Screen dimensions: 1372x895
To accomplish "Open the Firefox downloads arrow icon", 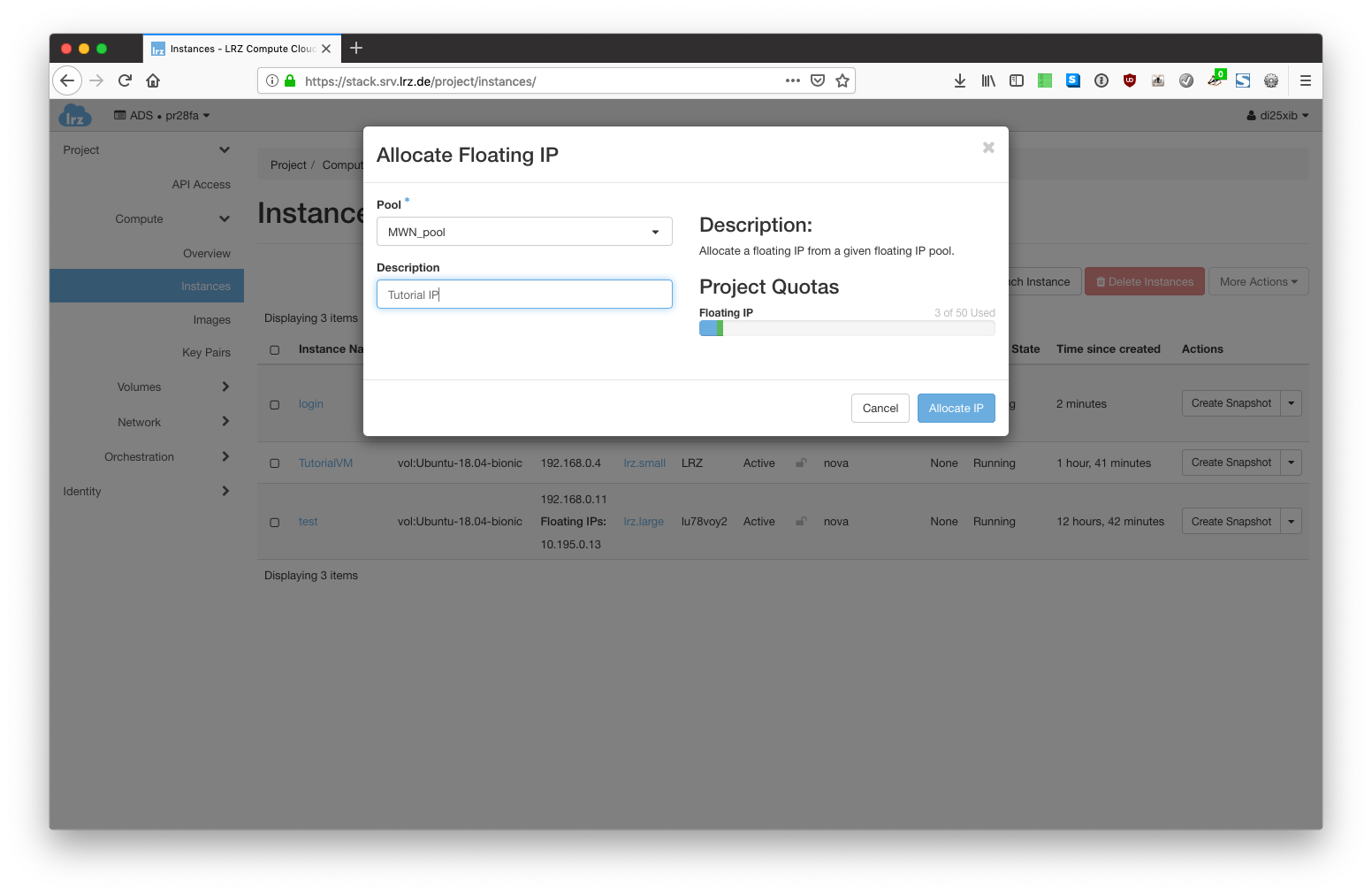I will (960, 80).
